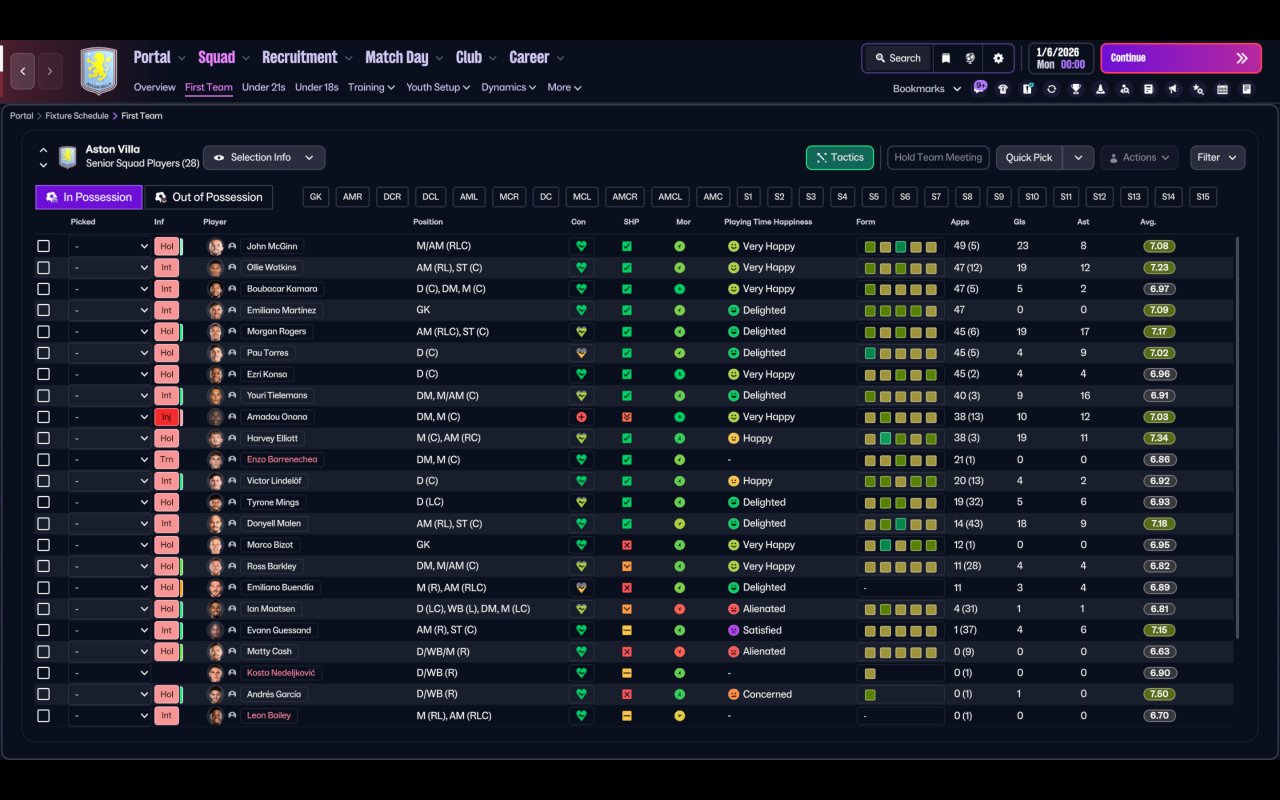Check the box for Leon Bailey
The width and height of the screenshot is (1280, 800).
[x=43, y=716]
